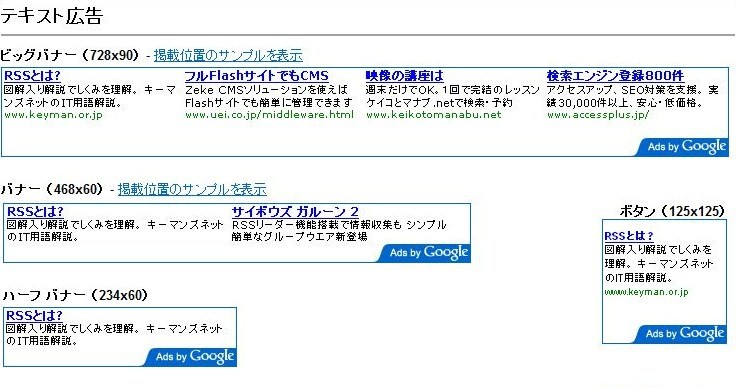The height and width of the screenshot is (388, 736).
Task: Click www.accessplus.jp URL
Action: point(598,115)
